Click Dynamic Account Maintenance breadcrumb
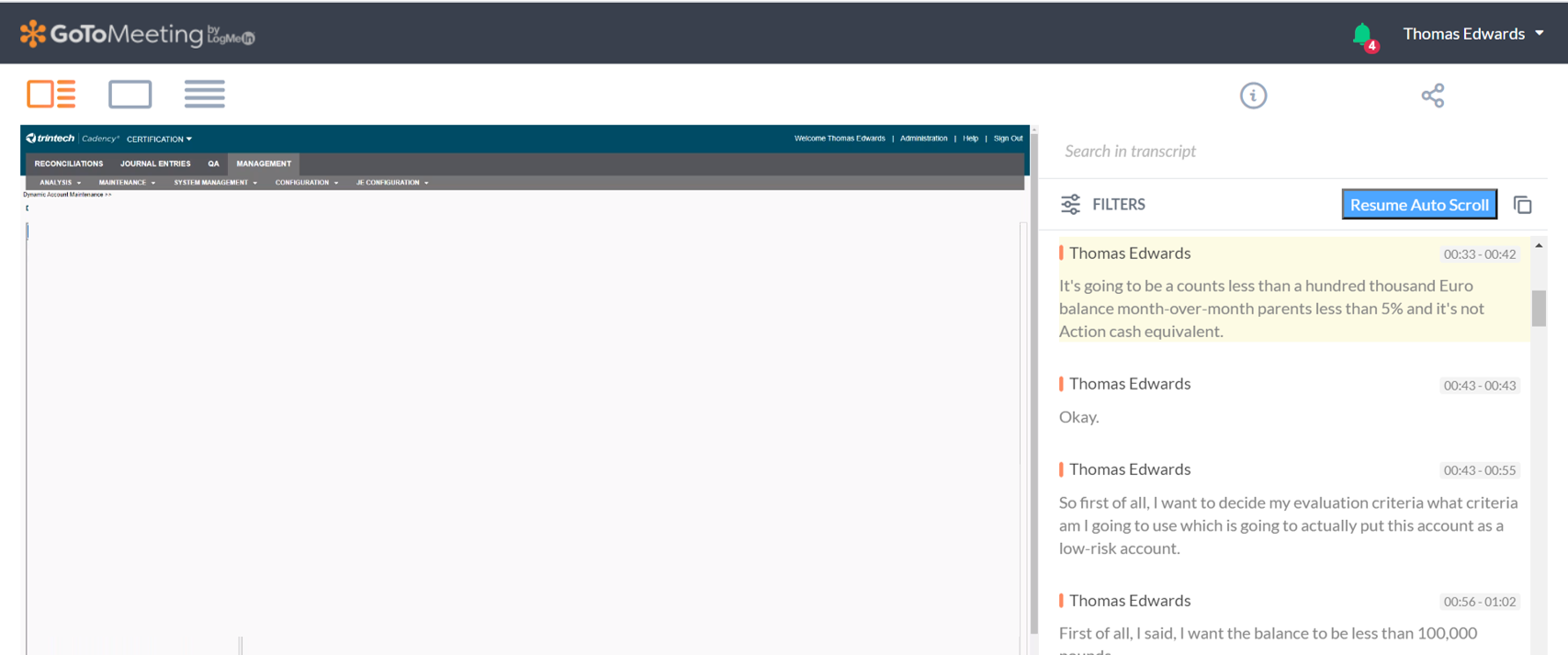 (x=67, y=195)
